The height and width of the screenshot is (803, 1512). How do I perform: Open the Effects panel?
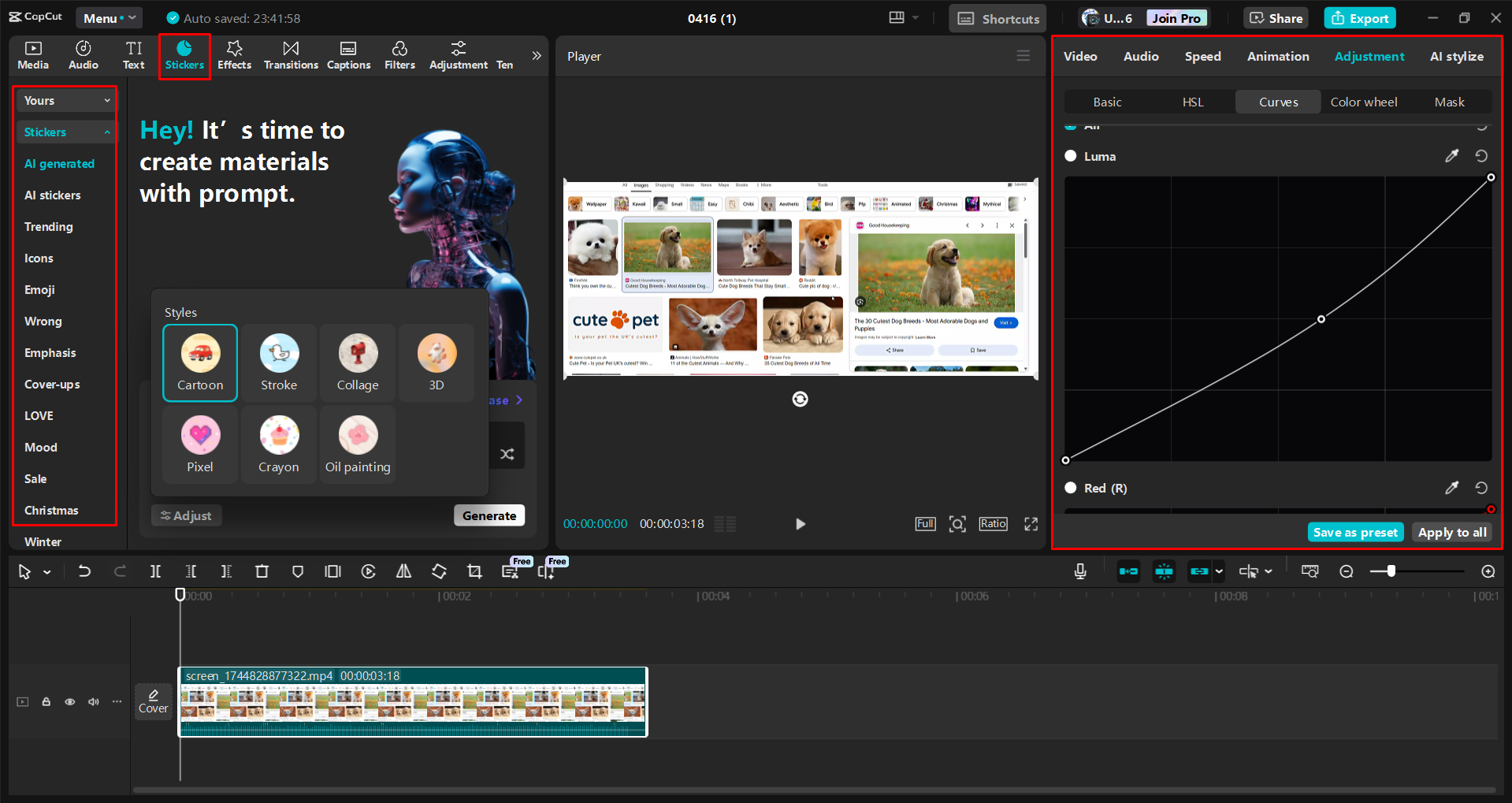[234, 55]
